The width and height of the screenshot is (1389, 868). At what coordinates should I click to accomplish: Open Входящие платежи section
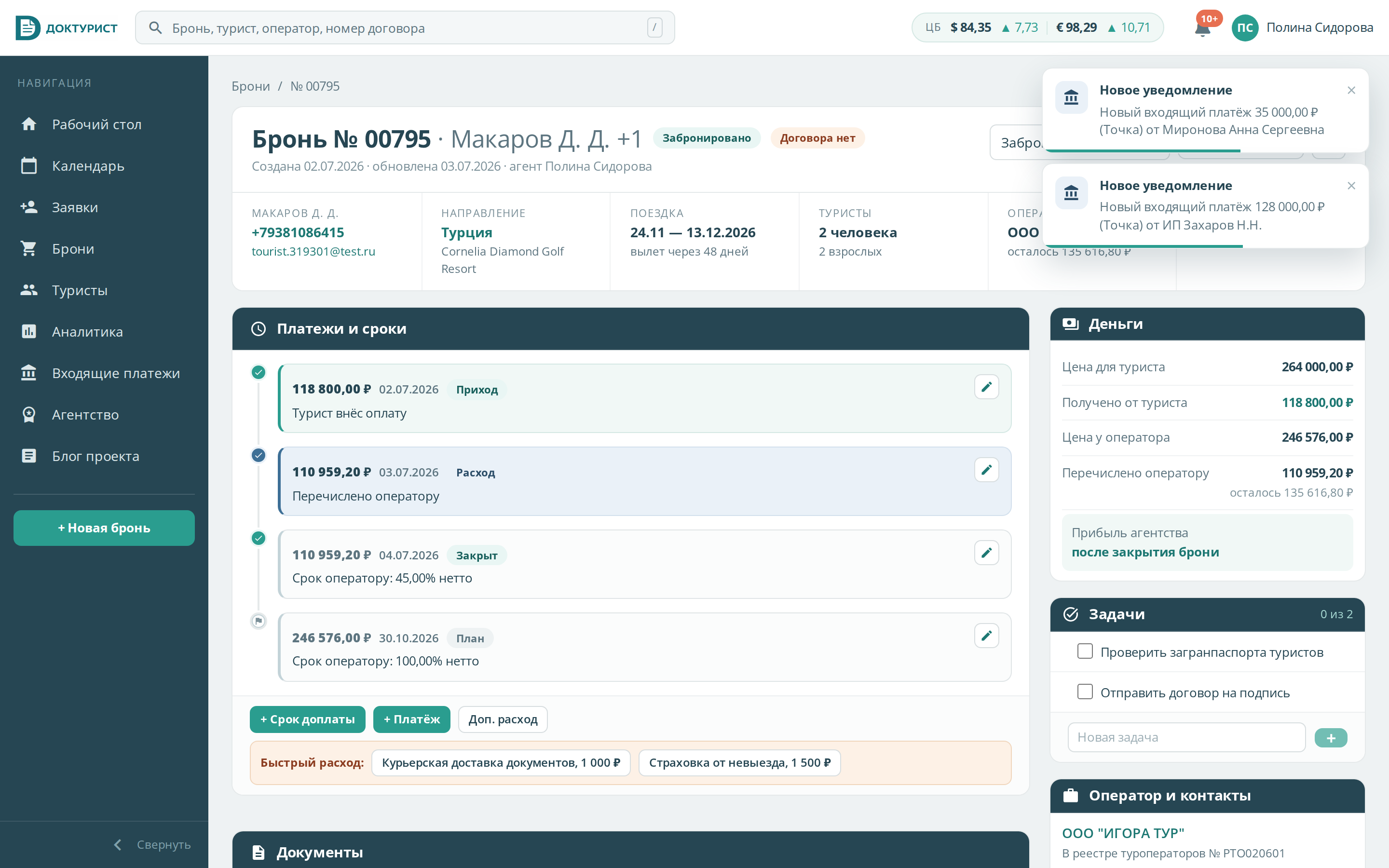104,373
